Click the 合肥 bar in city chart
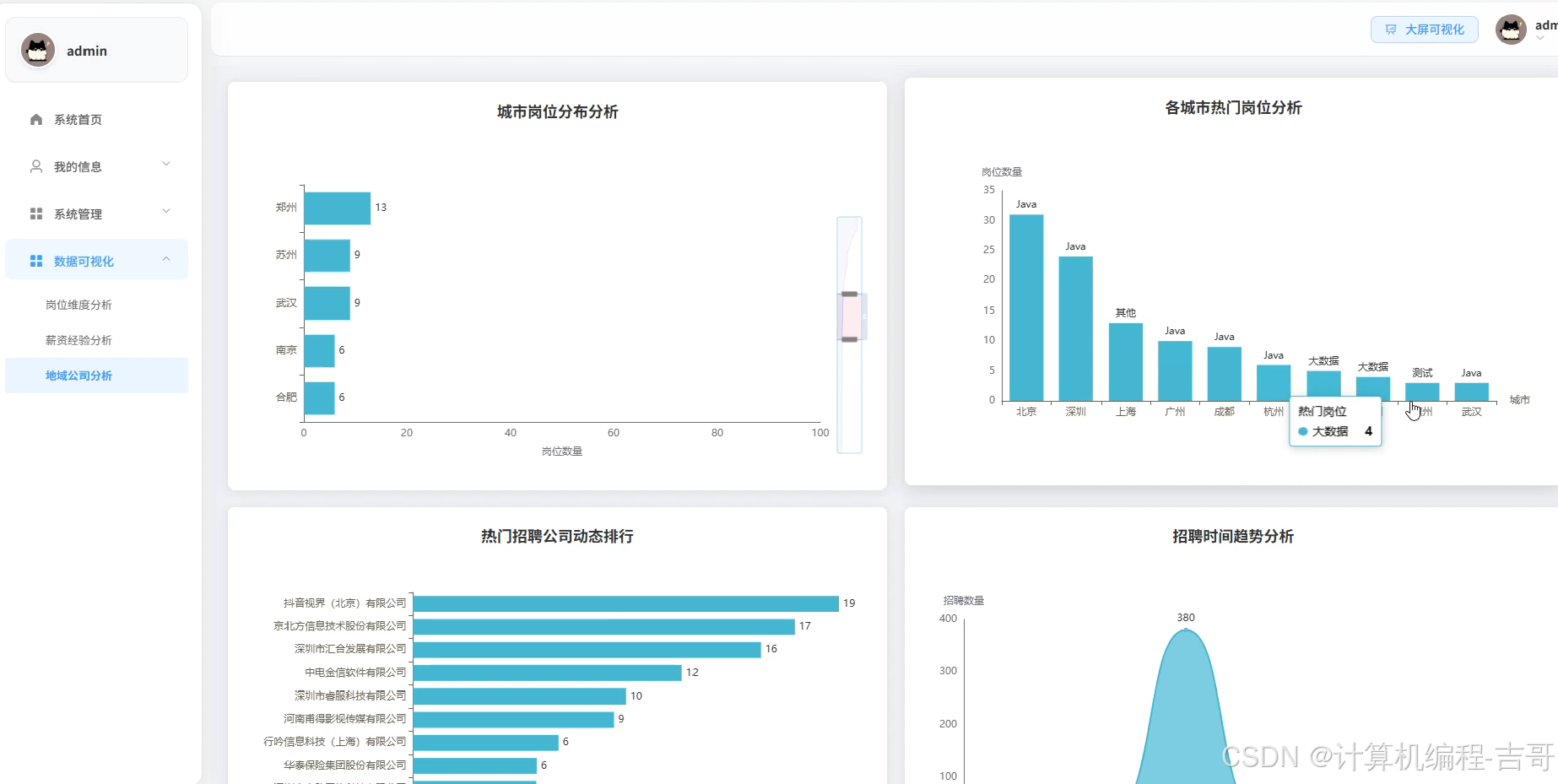Screen dimensions: 1558x784 (319, 397)
